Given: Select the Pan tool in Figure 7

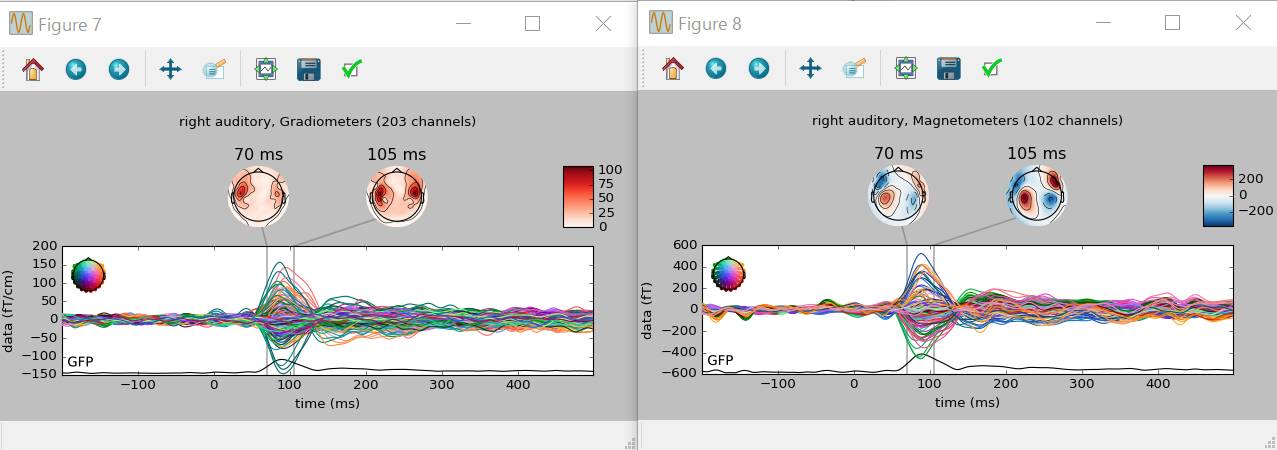Looking at the screenshot, I should pos(170,69).
